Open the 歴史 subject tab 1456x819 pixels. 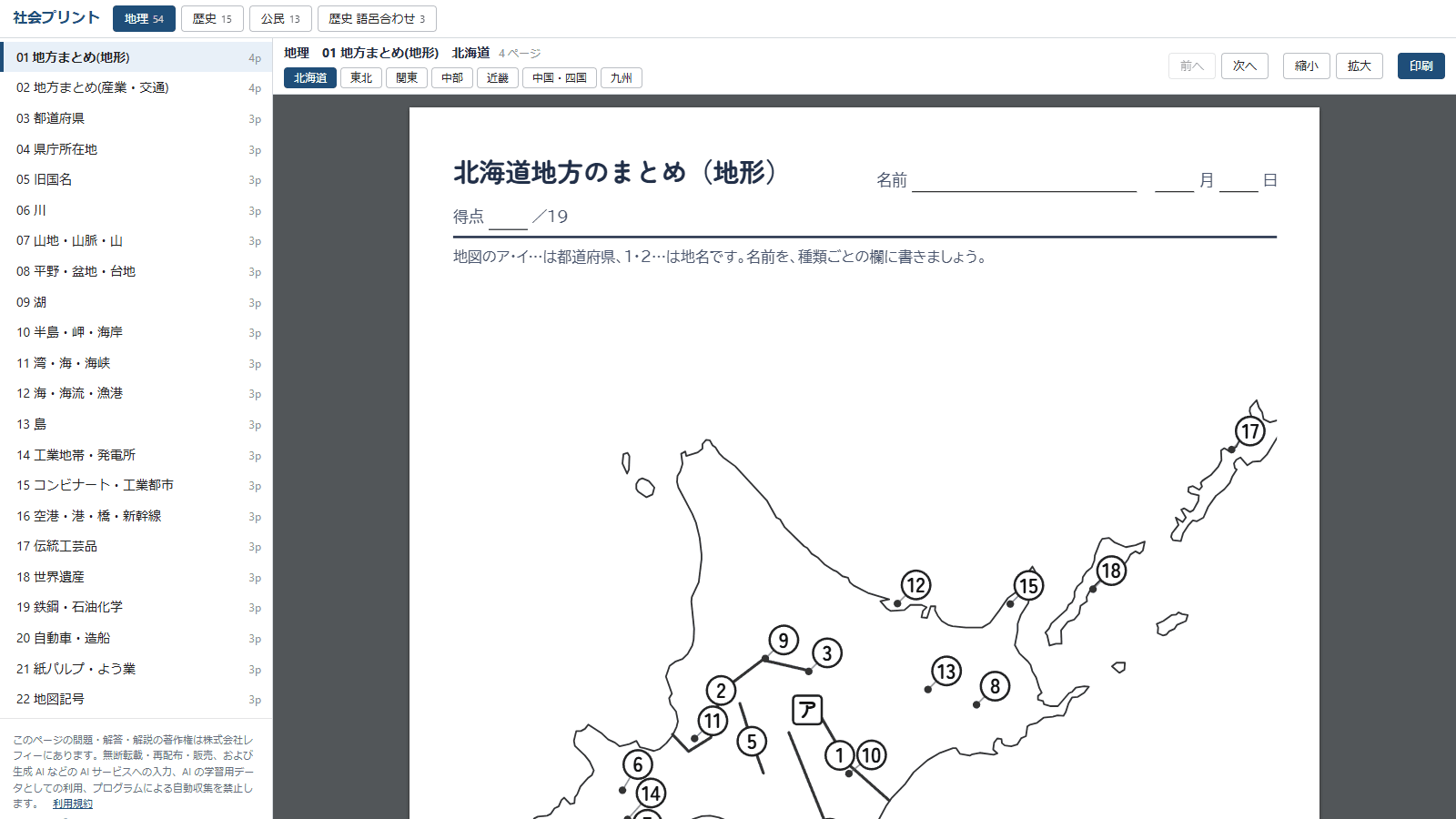point(212,18)
